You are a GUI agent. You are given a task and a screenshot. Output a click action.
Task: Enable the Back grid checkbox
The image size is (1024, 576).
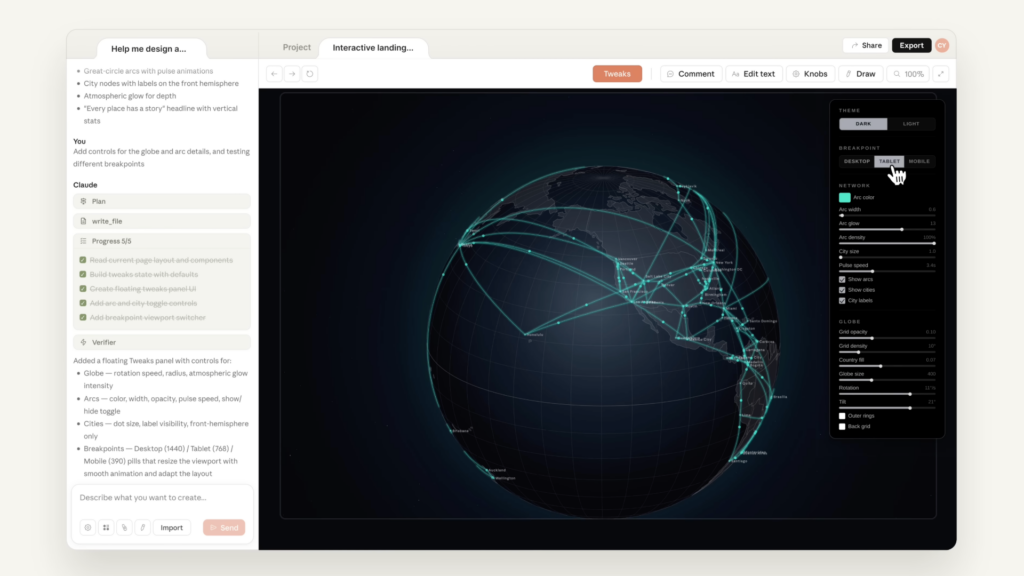point(842,426)
